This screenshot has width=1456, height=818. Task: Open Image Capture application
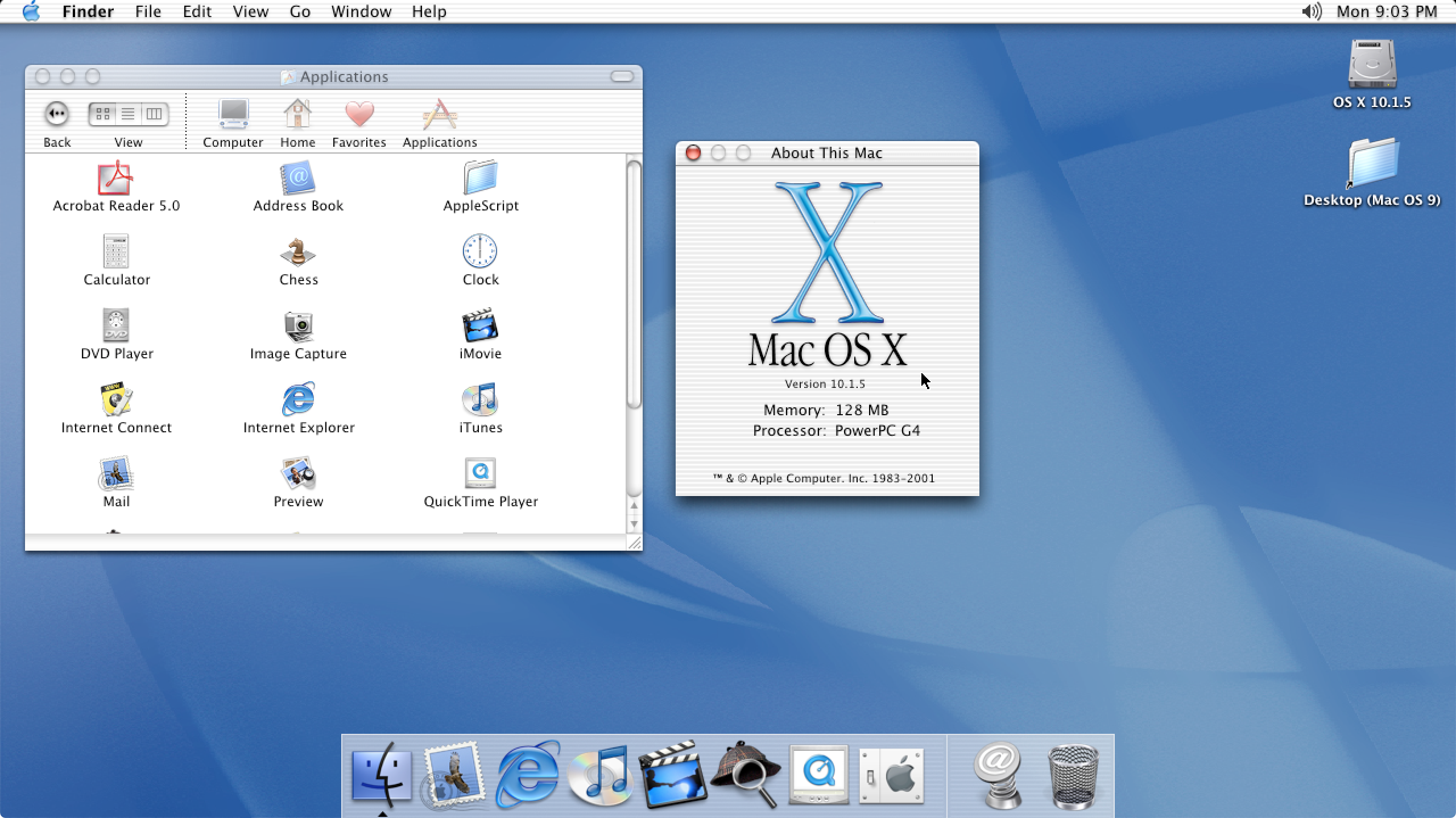[297, 335]
